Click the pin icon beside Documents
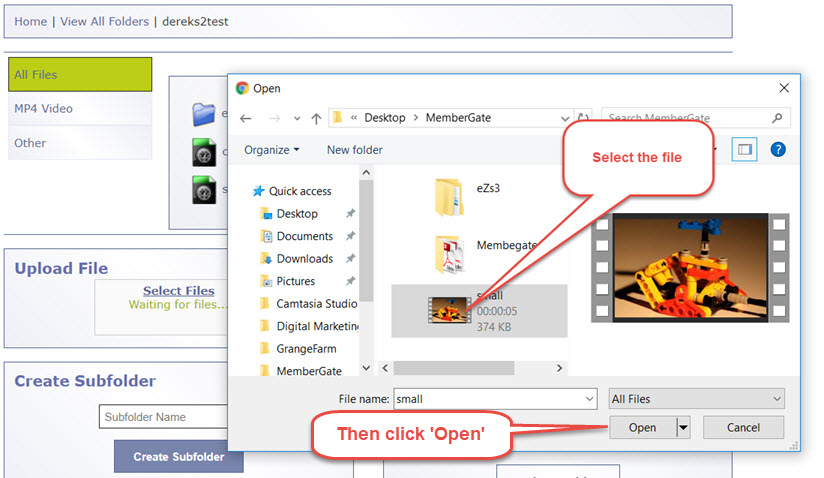The width and height of the screenshot is (824, 478). (351, 236)
